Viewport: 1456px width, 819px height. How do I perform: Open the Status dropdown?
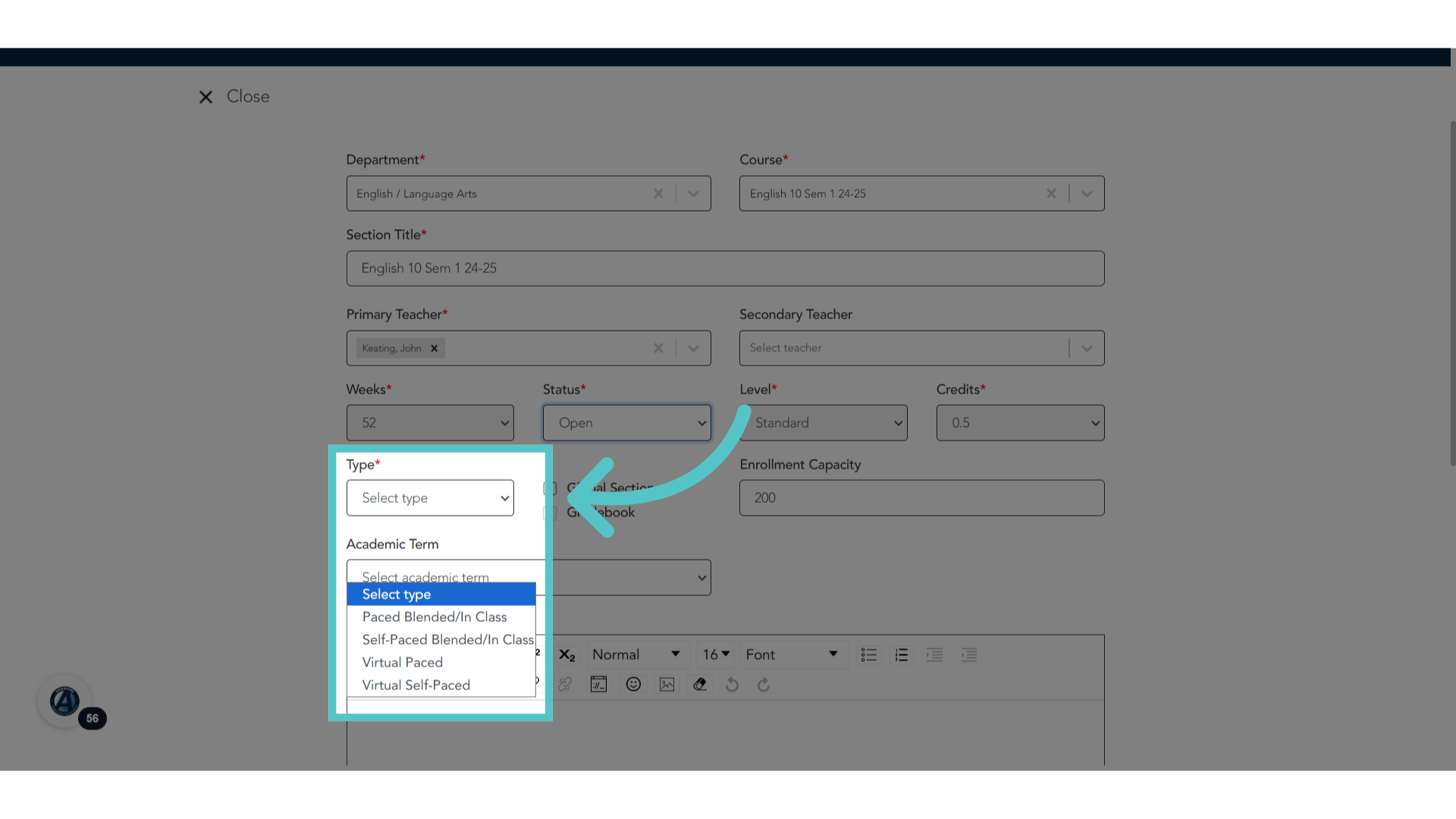(627, 423)
